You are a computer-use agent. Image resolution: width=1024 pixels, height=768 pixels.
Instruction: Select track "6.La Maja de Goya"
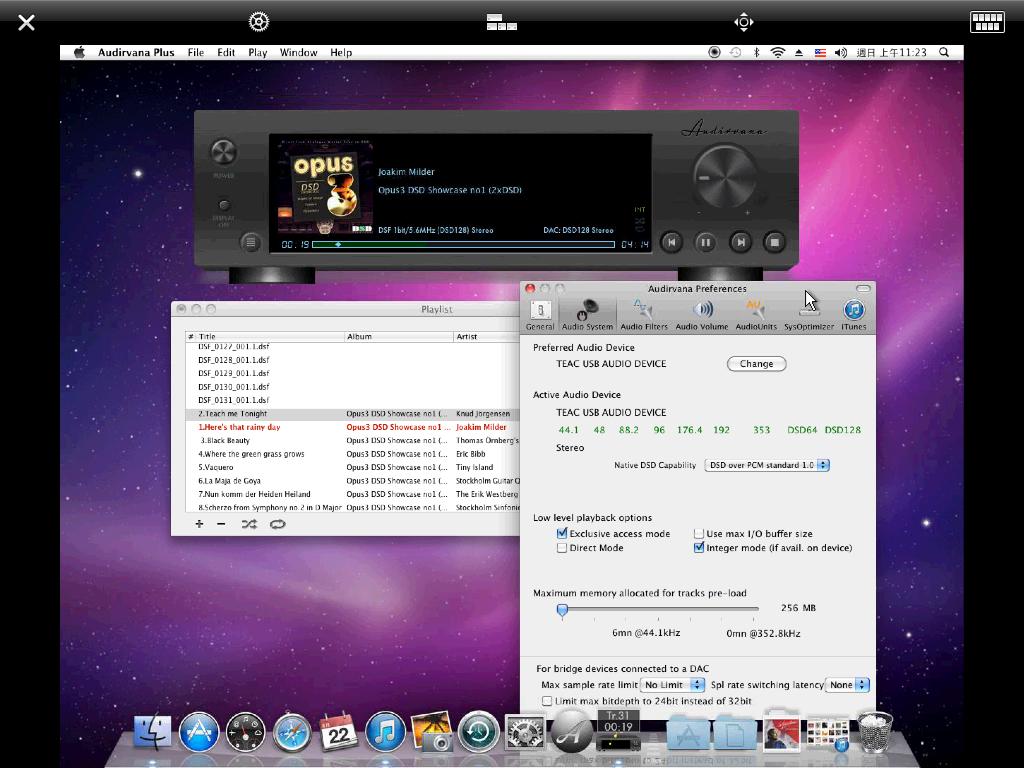[x=353, y=481]
